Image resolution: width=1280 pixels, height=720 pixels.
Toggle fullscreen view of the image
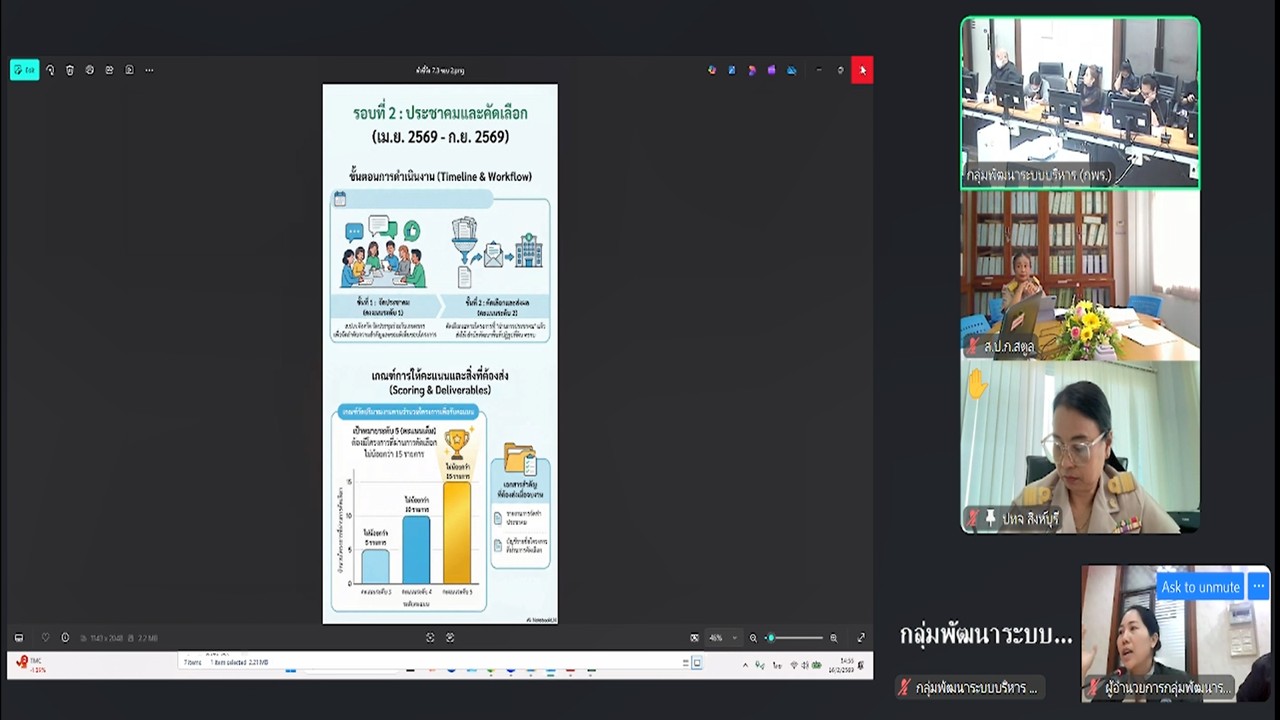[861, 638]
